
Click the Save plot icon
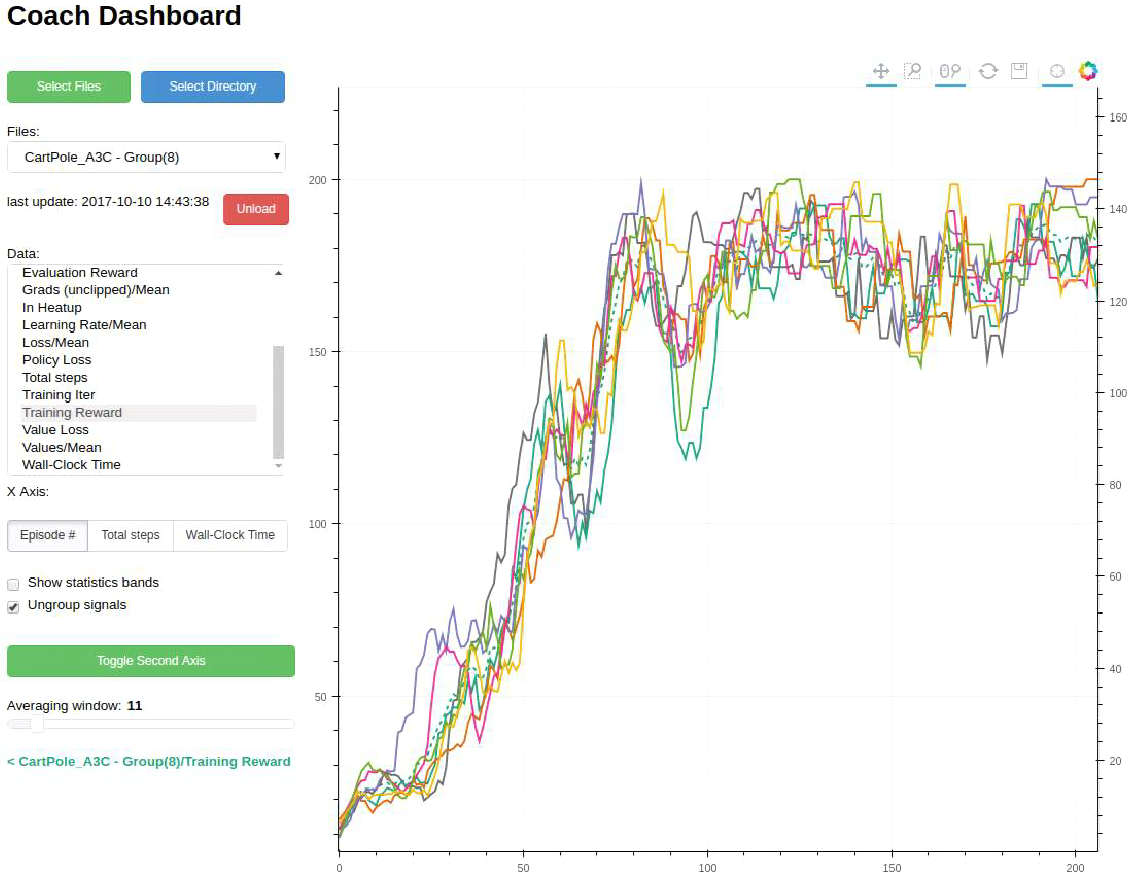(x=1019, y=71)
